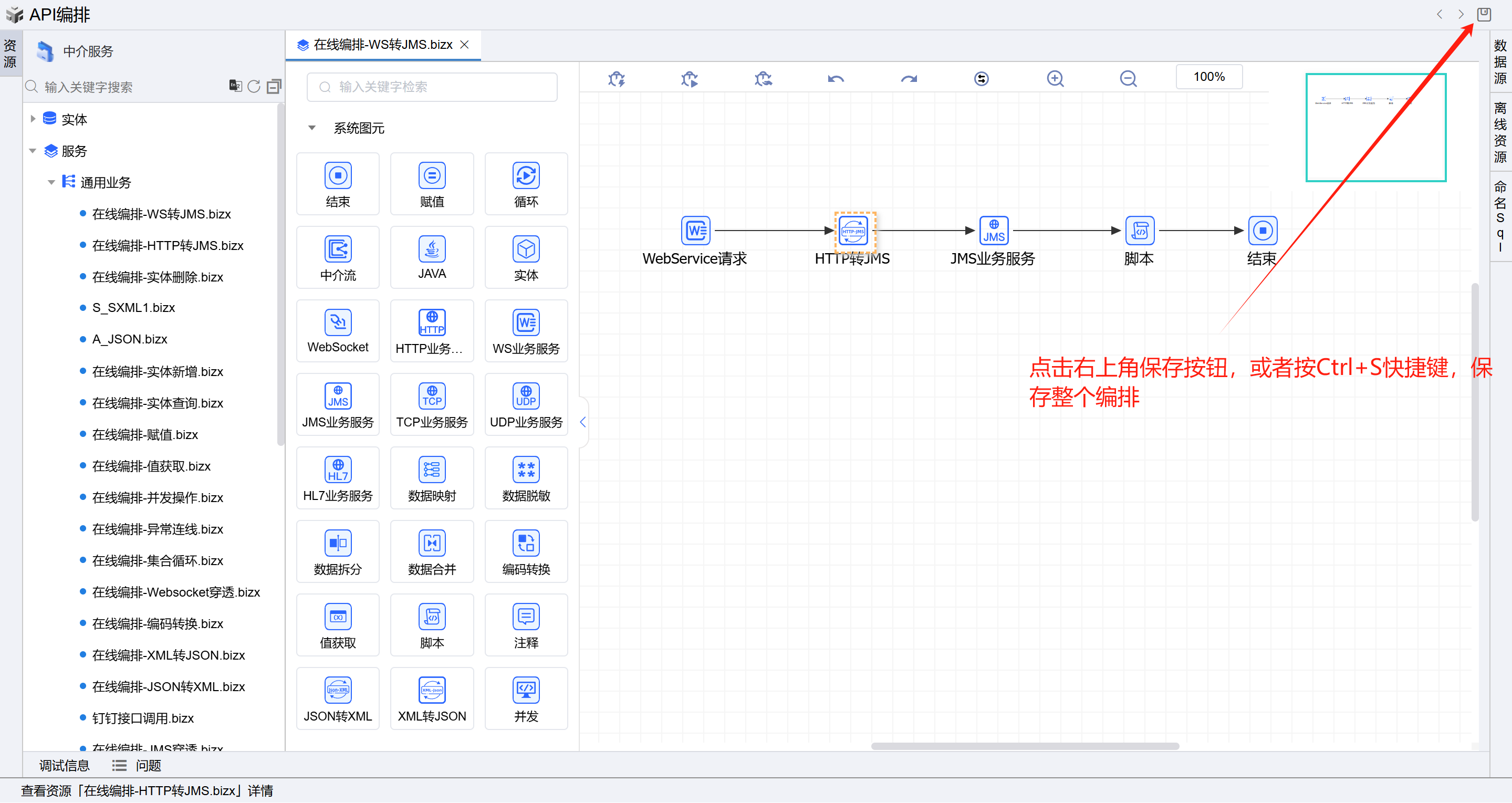Pick the 数据映射 element icon
This screenshot has height=803, width=1512.
431,470
